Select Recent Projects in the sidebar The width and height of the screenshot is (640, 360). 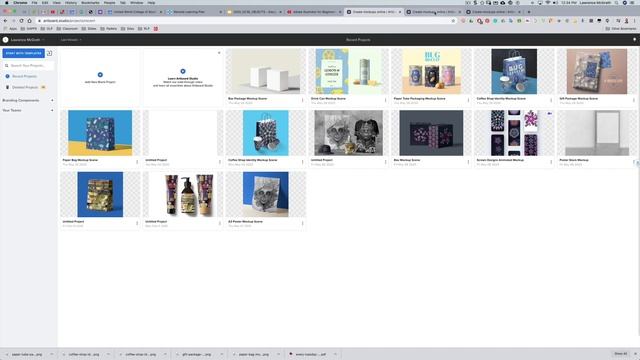click(x=24, y=76)
